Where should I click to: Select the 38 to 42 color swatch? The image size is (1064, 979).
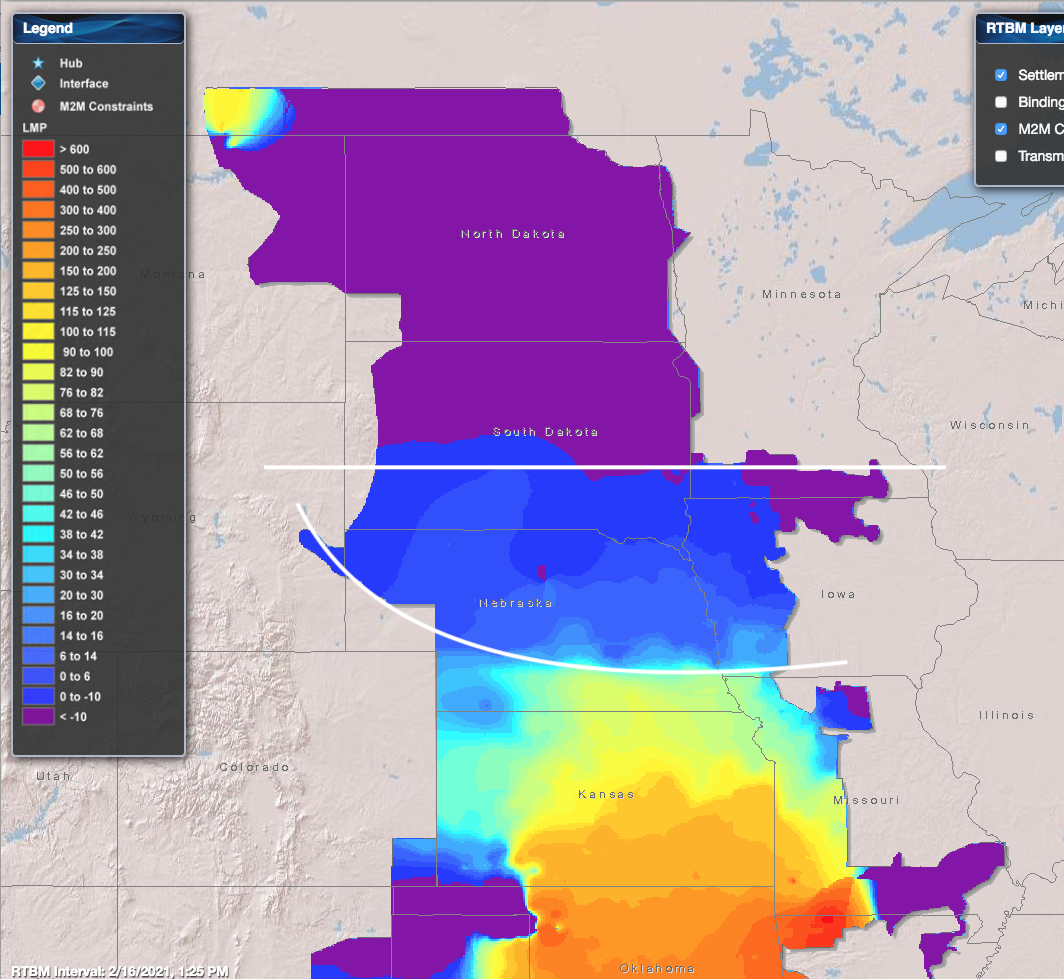(38, 534)
